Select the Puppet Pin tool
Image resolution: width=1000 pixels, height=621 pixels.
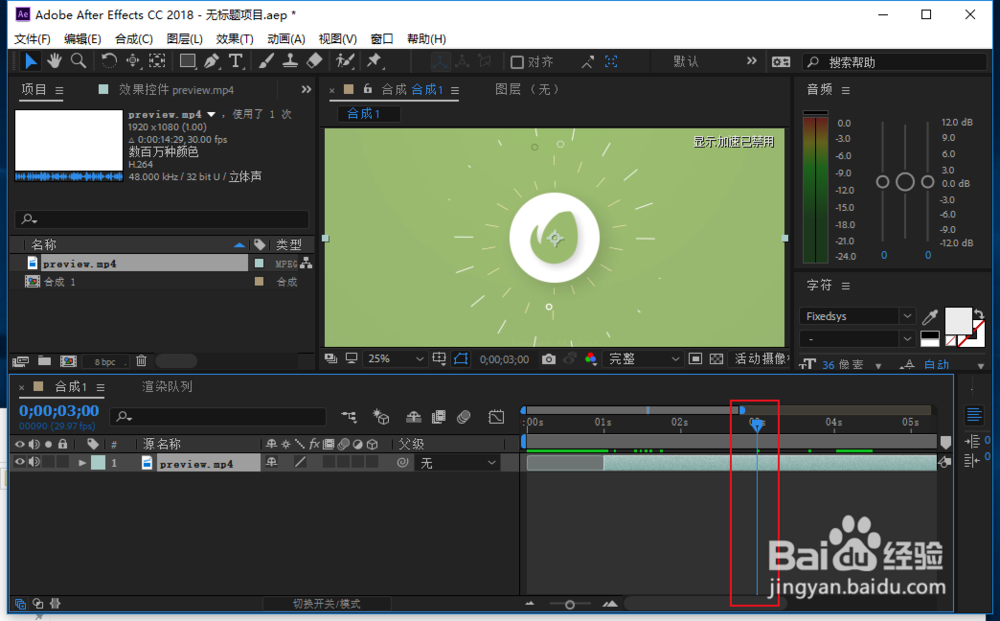click(x=374, y=61)
